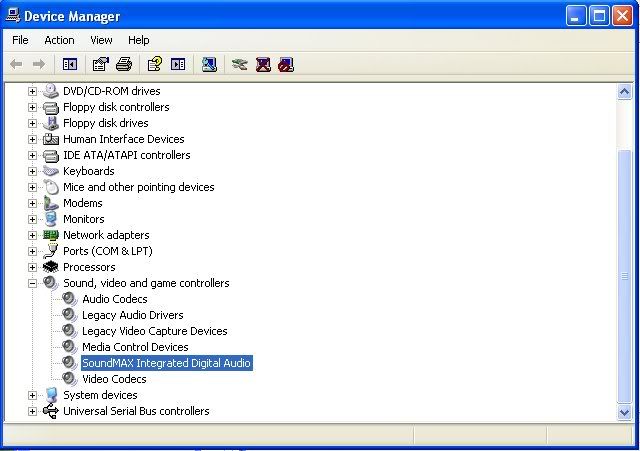Image resolution: width=640 pixels, height=451 pixels.
Task: Expand Floppy disk controllers node
Action: point(32,107)
